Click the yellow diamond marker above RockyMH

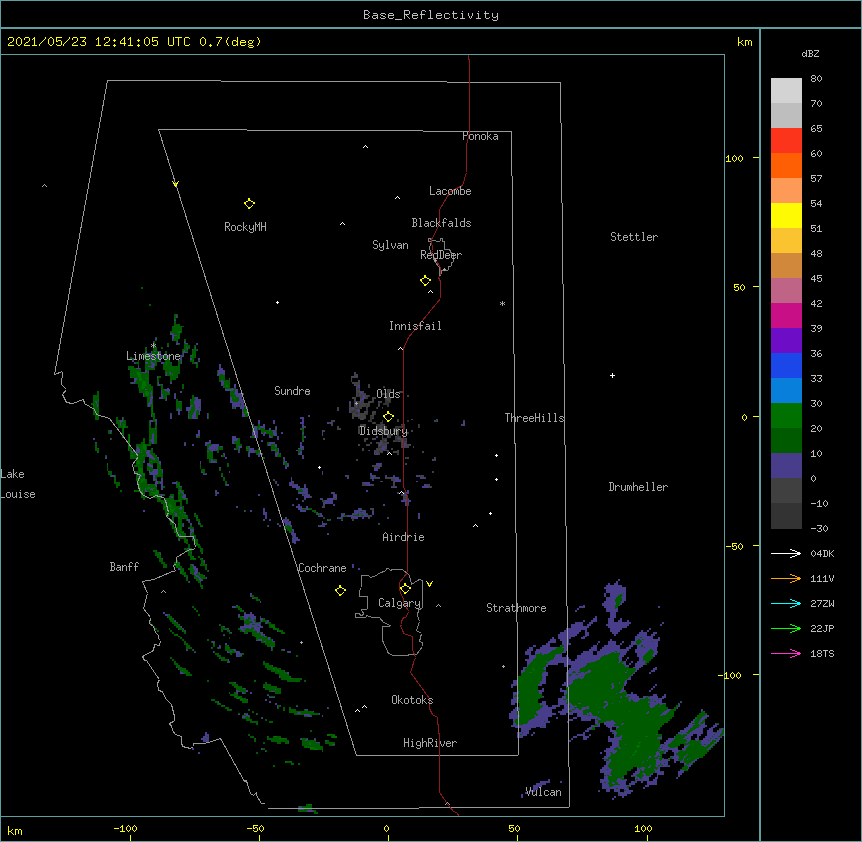[x=249, y=204]
